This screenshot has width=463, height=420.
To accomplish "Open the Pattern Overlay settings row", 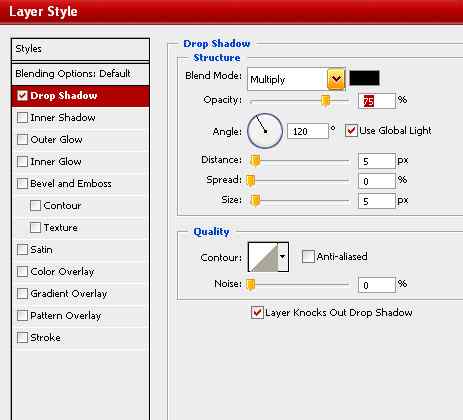I will (x=80, y=316).
